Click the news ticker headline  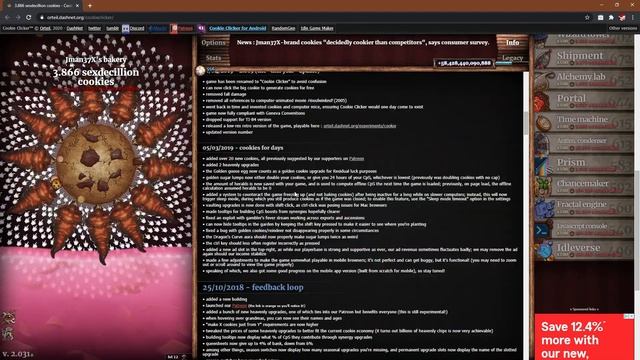[363, 42]
